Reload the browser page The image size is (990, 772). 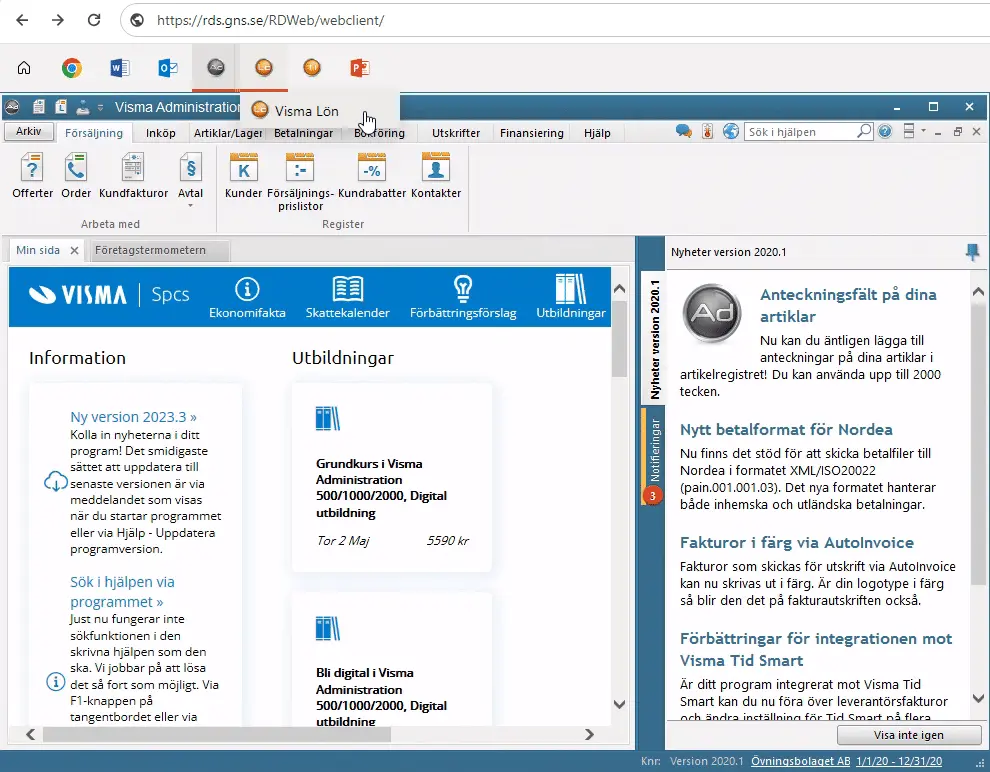pos(94,20)
